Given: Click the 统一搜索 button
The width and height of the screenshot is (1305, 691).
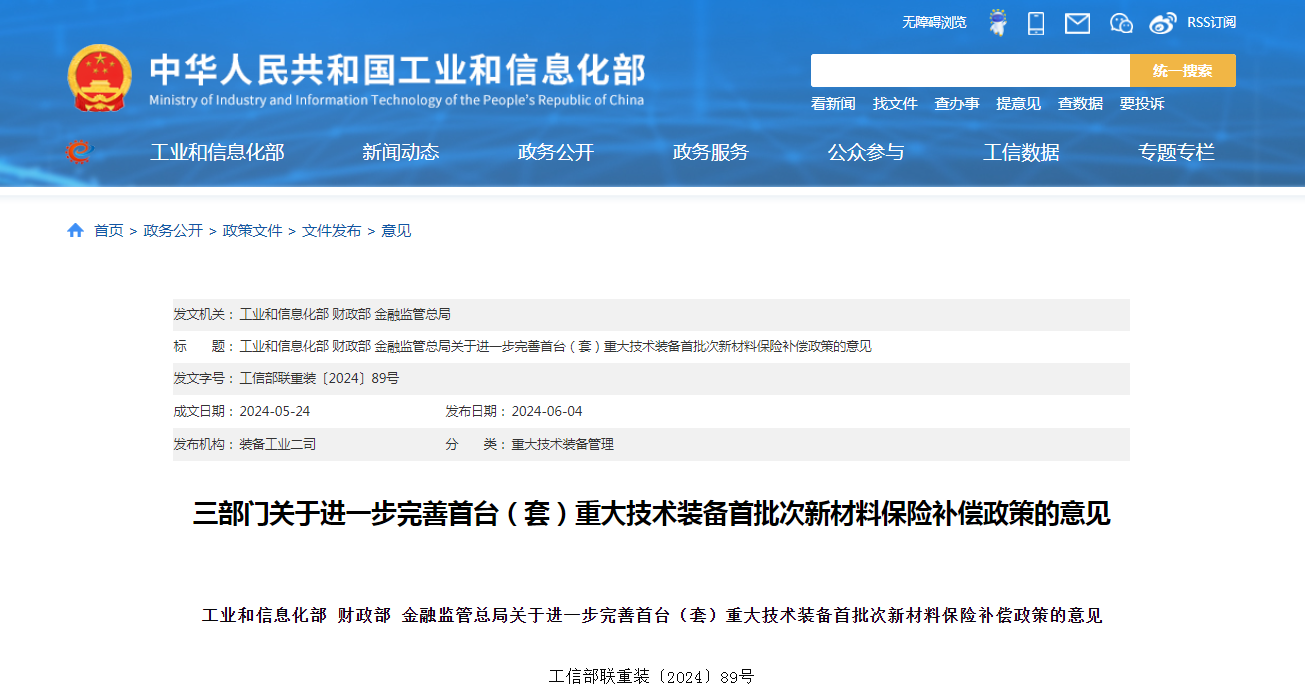Looking at the screenshot, I should [x=1183, y=71].
